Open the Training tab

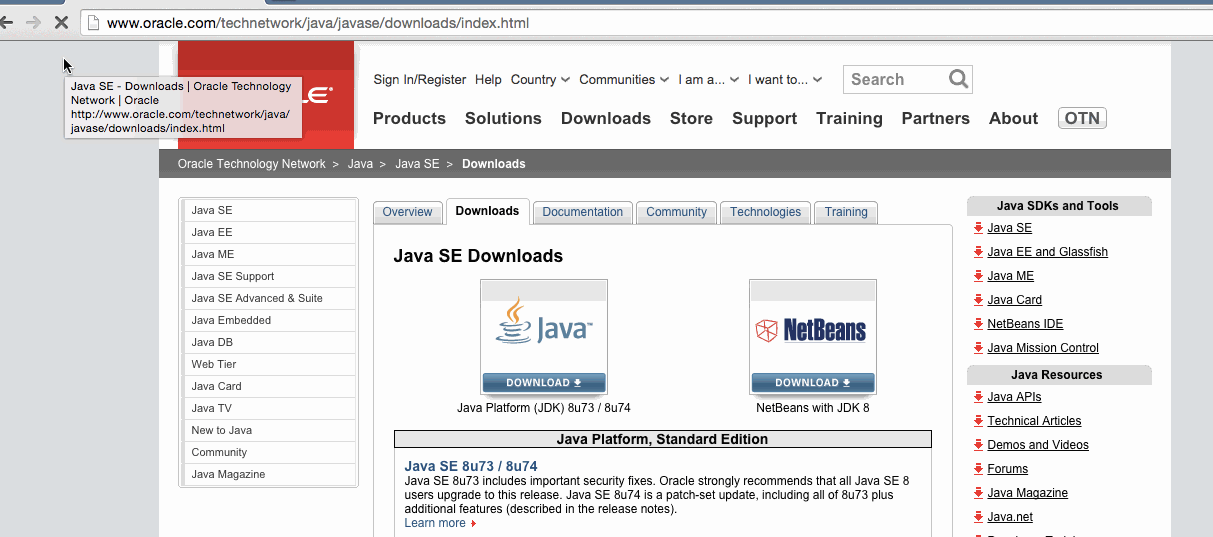(846, 212)
